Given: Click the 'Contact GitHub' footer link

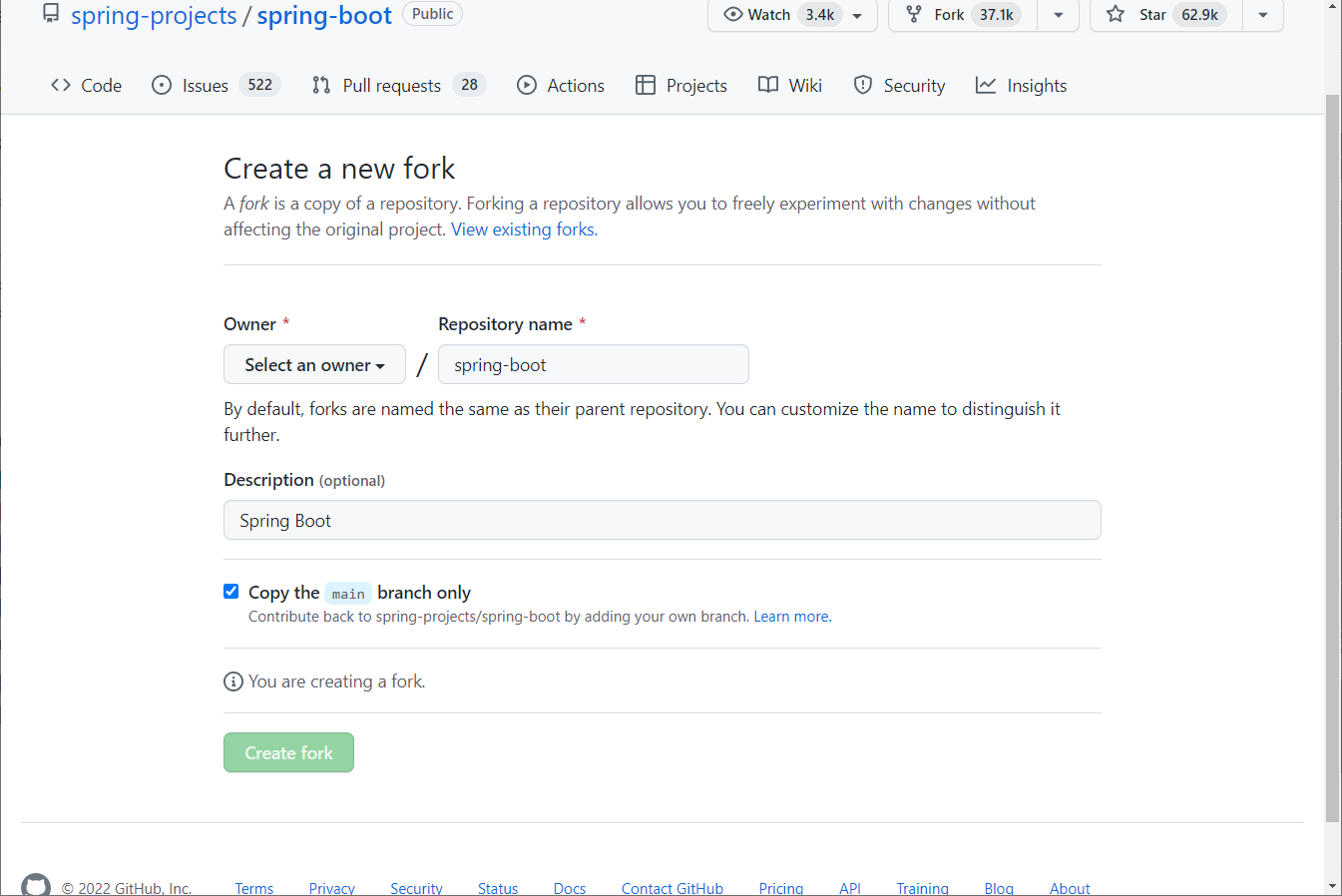Looking at the screenshot, I should (x=672, y=888).
